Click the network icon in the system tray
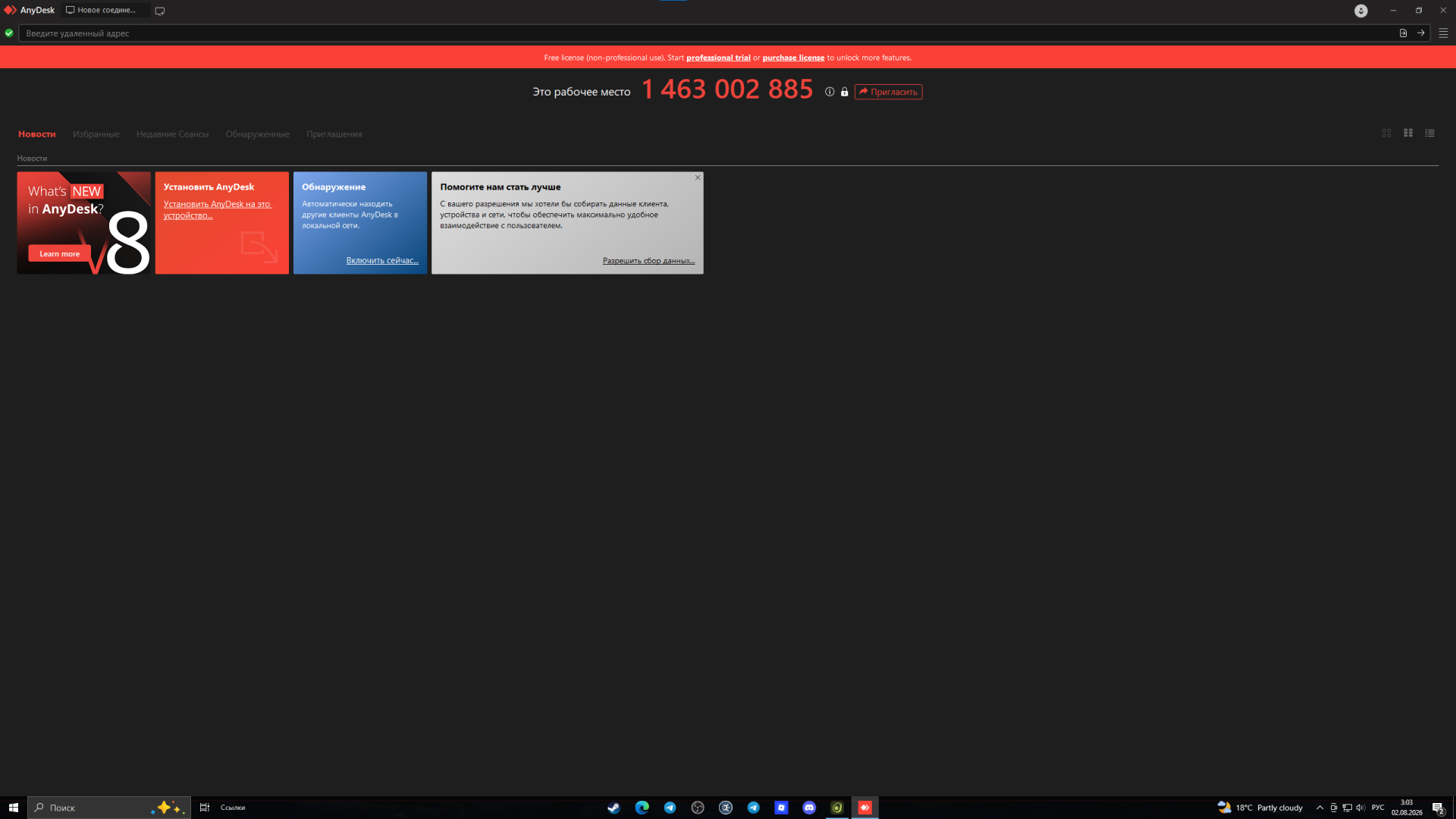The width and height of the screenshot is (1456, 819). [x=1347, y=808]
